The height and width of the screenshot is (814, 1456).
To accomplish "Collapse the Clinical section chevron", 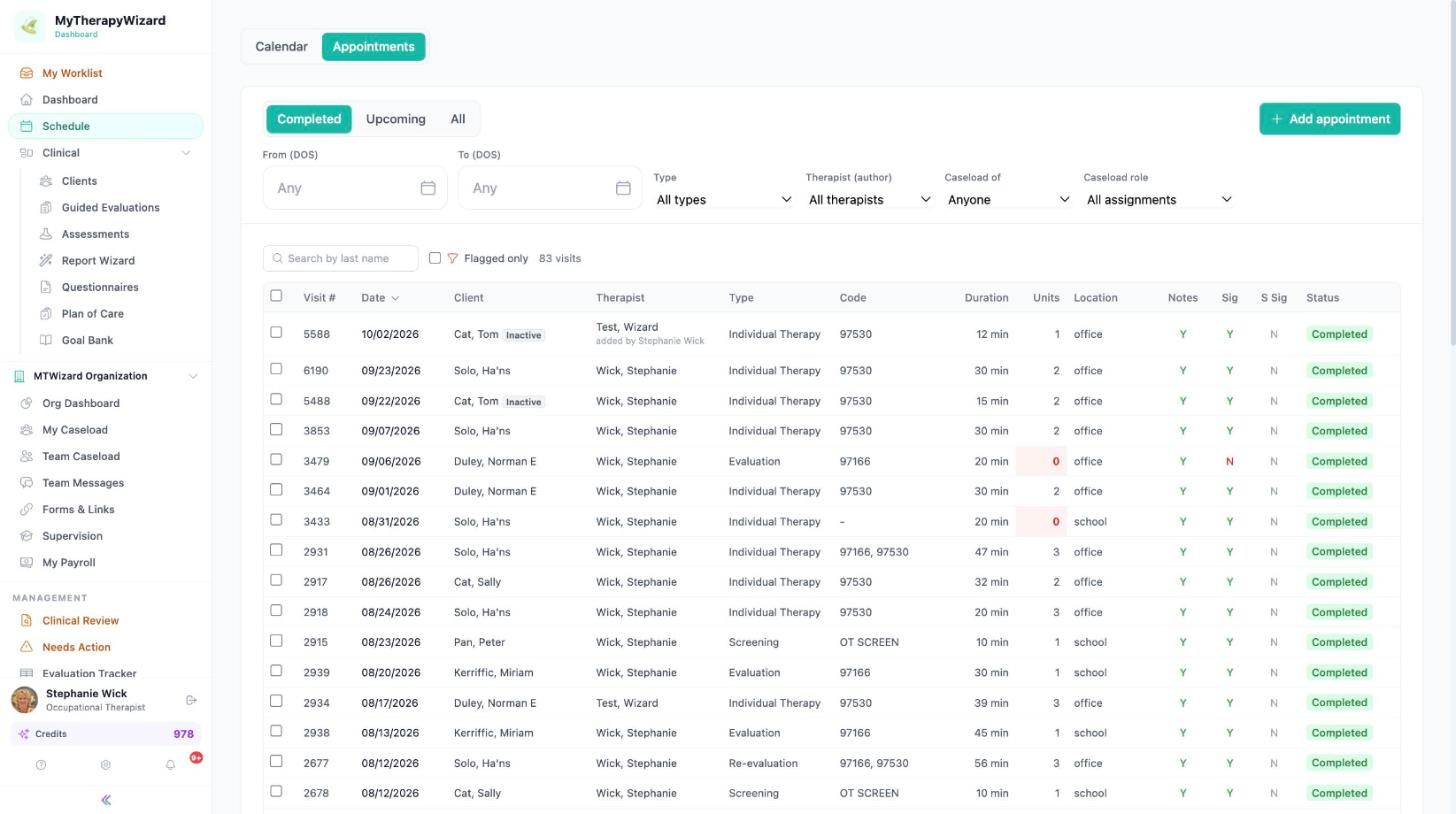I will [x=186, y=153].
